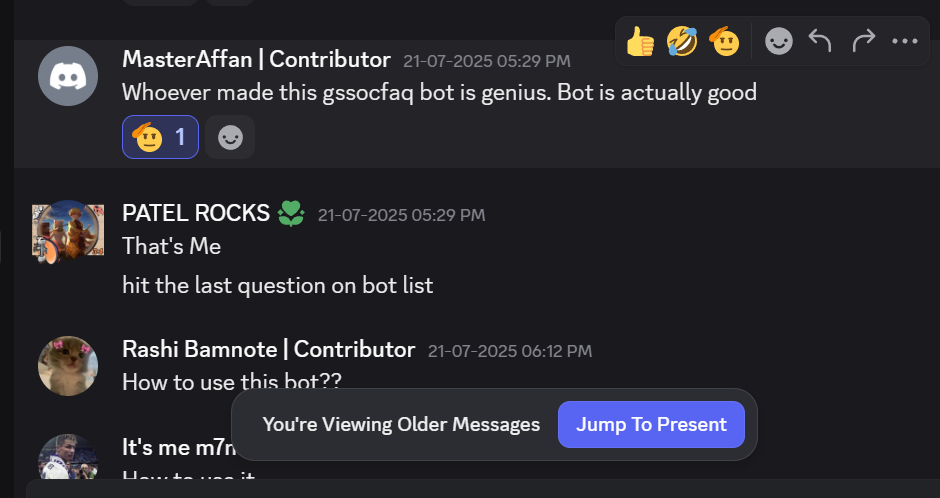Open Rashi Bamnote's kitten avatar
This screenshot has width=940, height=498.
click(68, 366)
